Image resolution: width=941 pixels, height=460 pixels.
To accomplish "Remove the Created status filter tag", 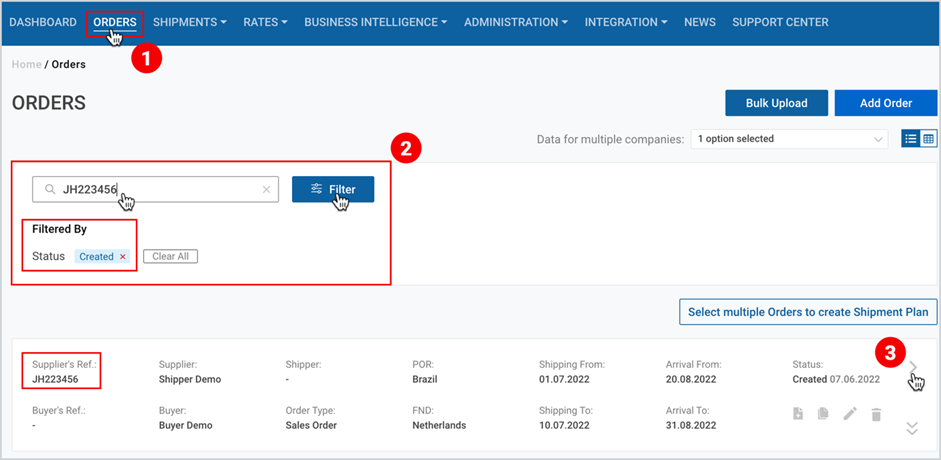I will coord(122,257).
